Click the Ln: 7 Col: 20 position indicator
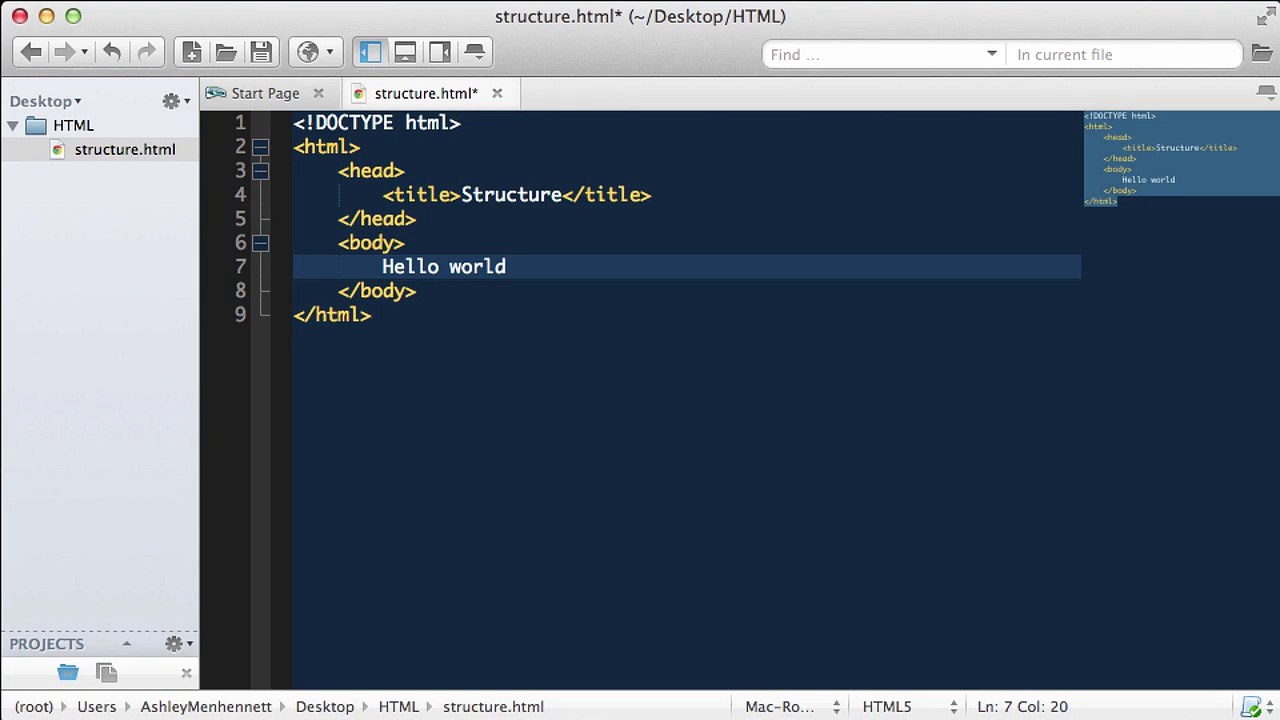The image size is (1280, 720). coord(1022,706)
